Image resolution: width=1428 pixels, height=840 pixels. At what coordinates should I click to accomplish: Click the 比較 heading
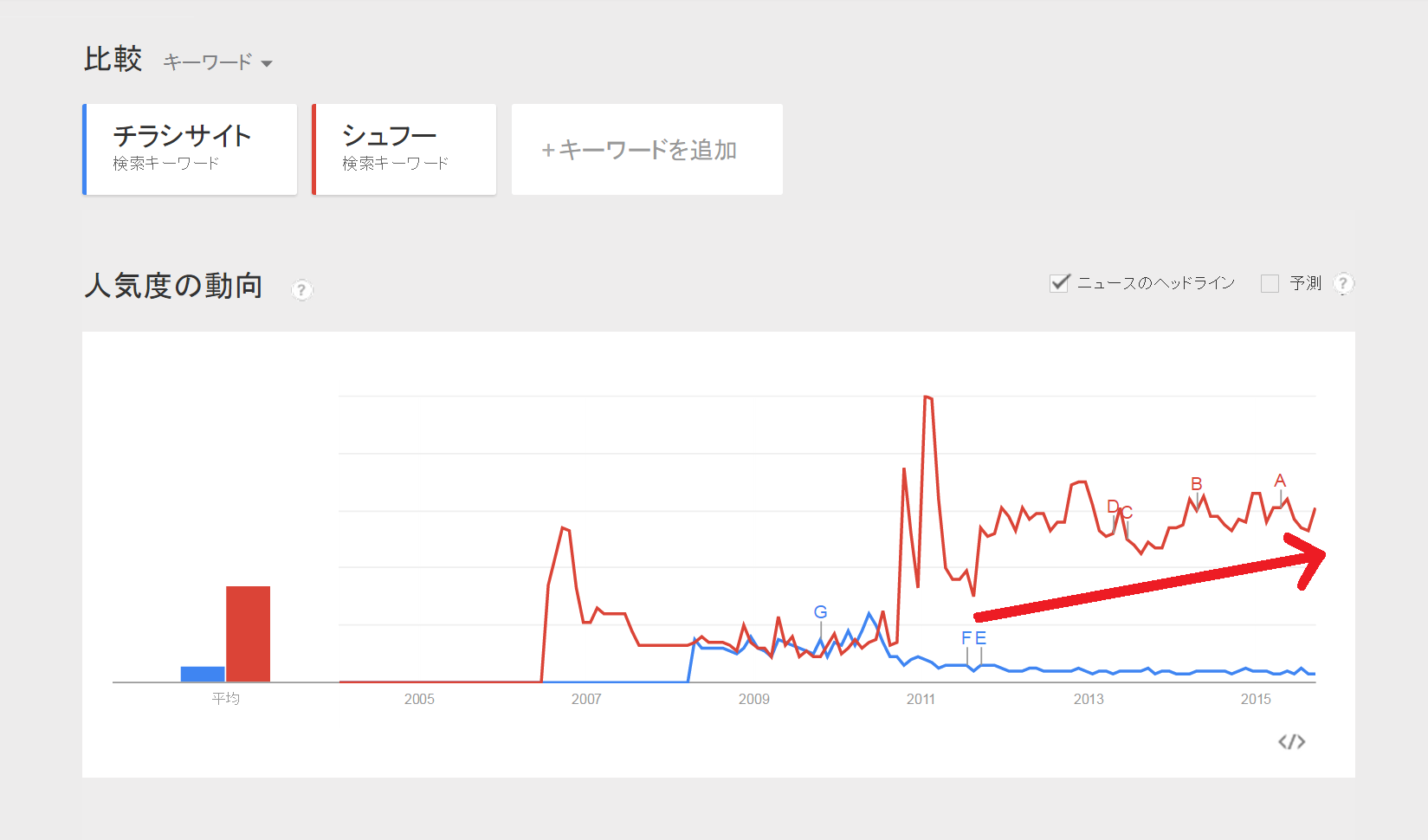113,59
